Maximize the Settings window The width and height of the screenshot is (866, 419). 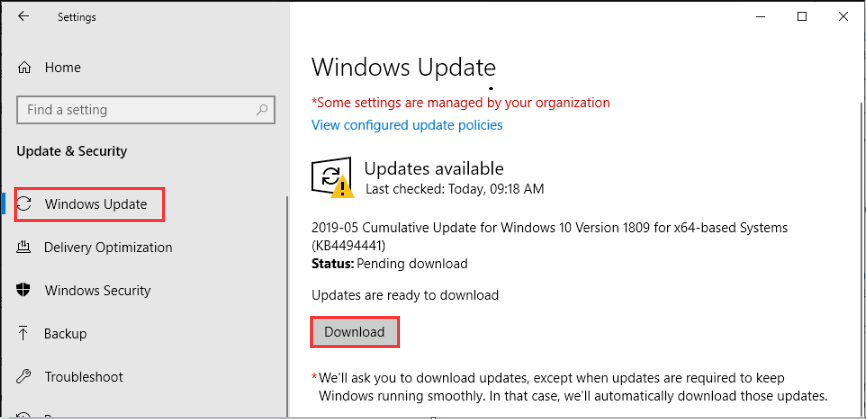tap(802, 17)
